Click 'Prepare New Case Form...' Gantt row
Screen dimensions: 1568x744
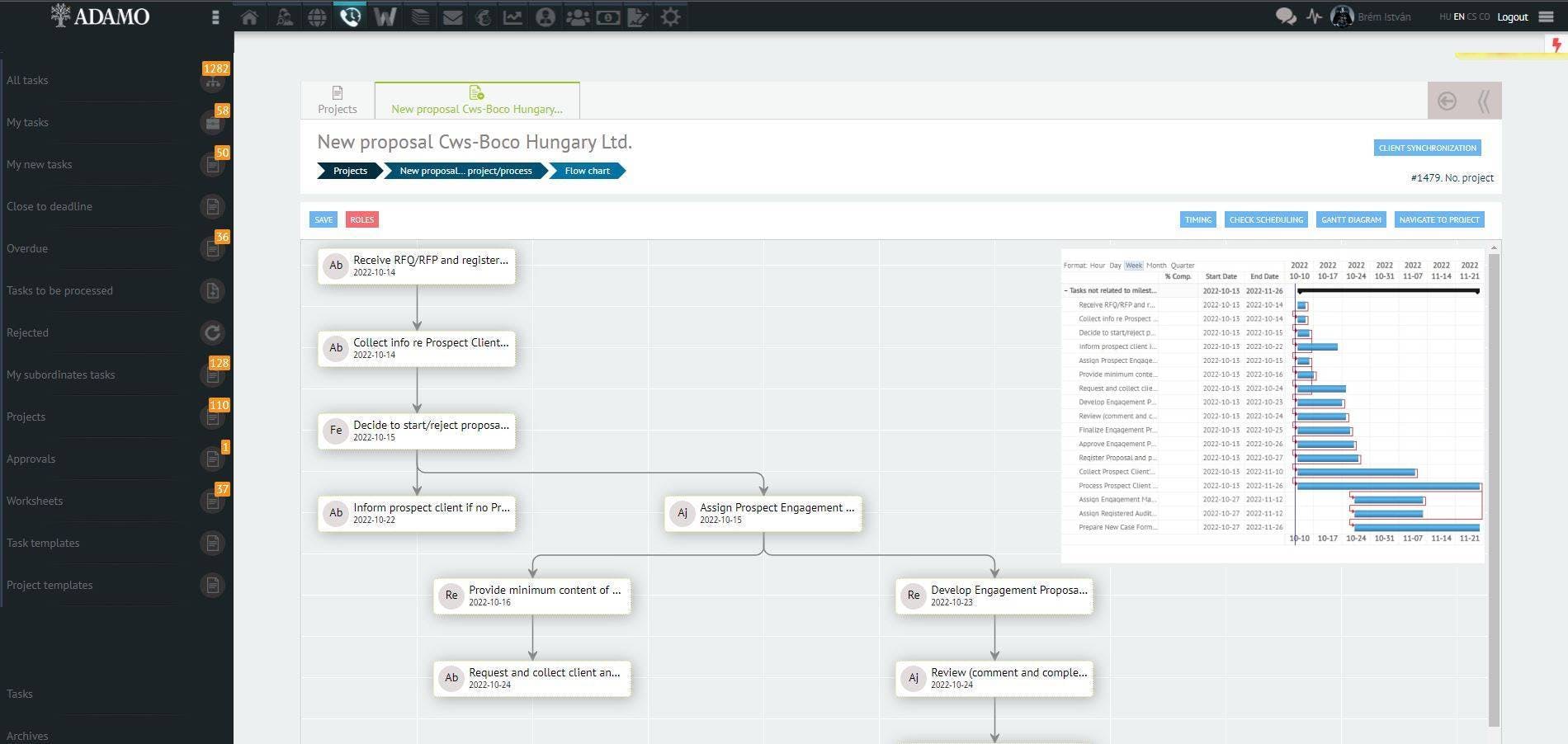pyautogui.click(x=1272, y=527)
